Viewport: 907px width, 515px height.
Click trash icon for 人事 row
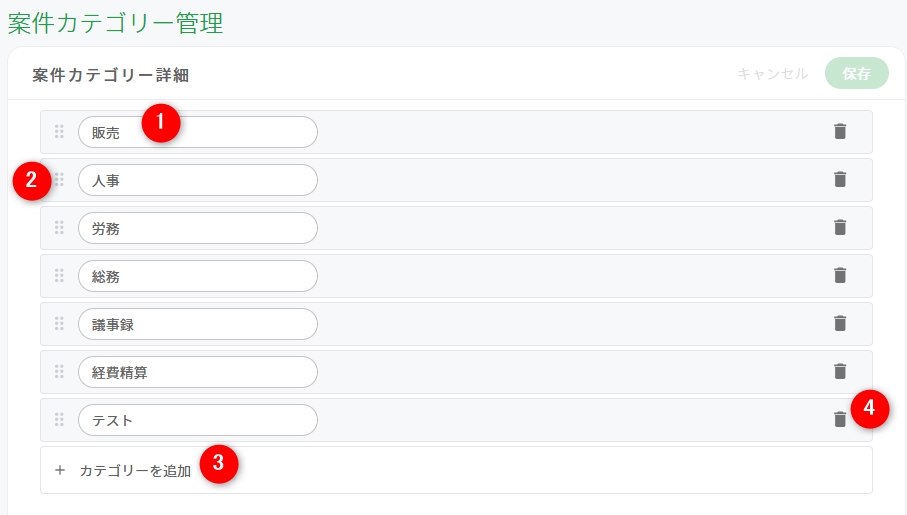pos(840,179)
